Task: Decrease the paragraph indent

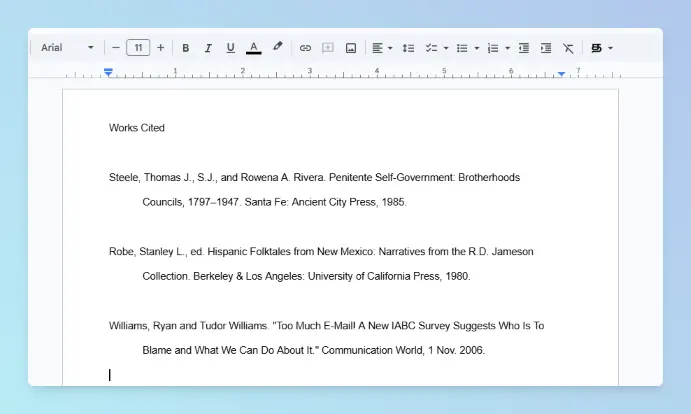Action: pos(524,48)
